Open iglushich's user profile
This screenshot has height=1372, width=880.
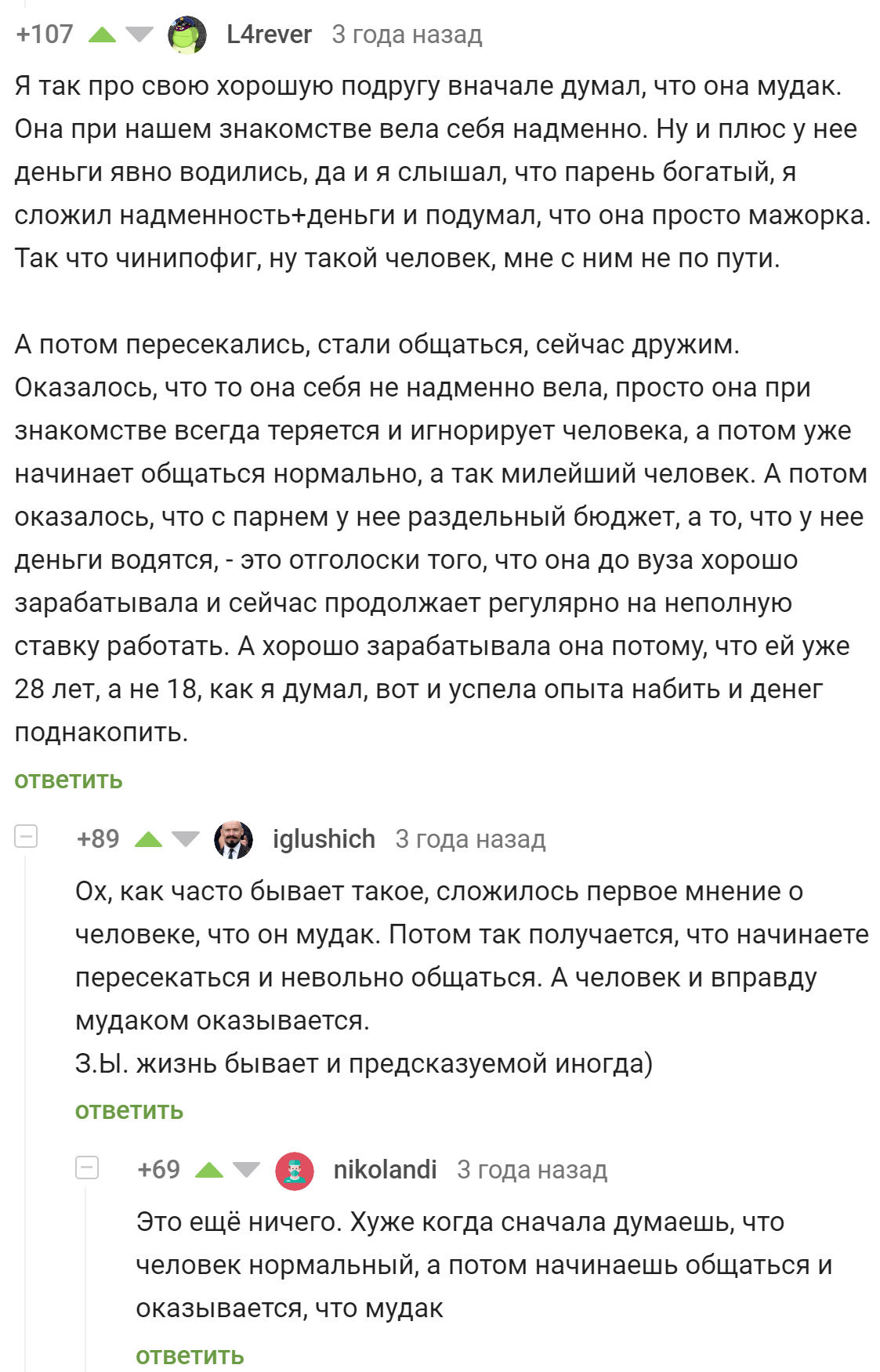[324, 839]
